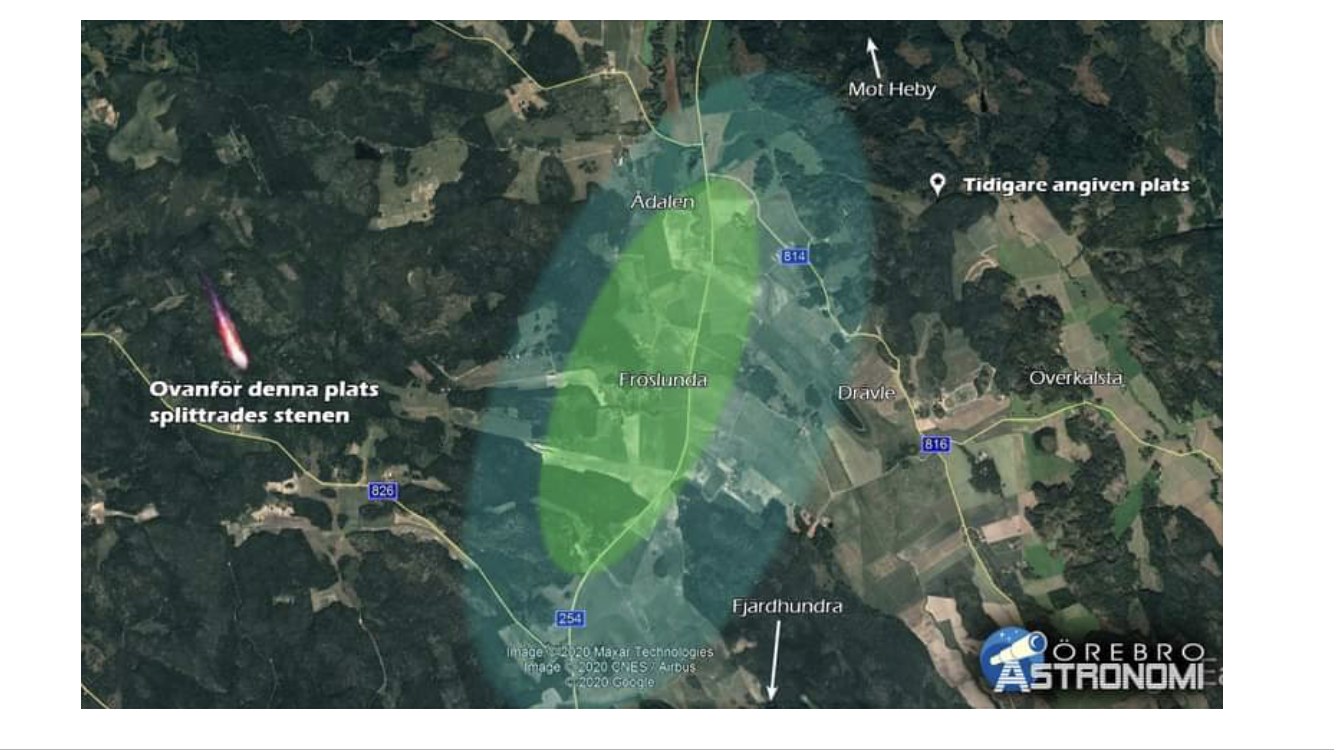
Task: Click the Maxar Technologies copyright text
Action: pos(609,652)
